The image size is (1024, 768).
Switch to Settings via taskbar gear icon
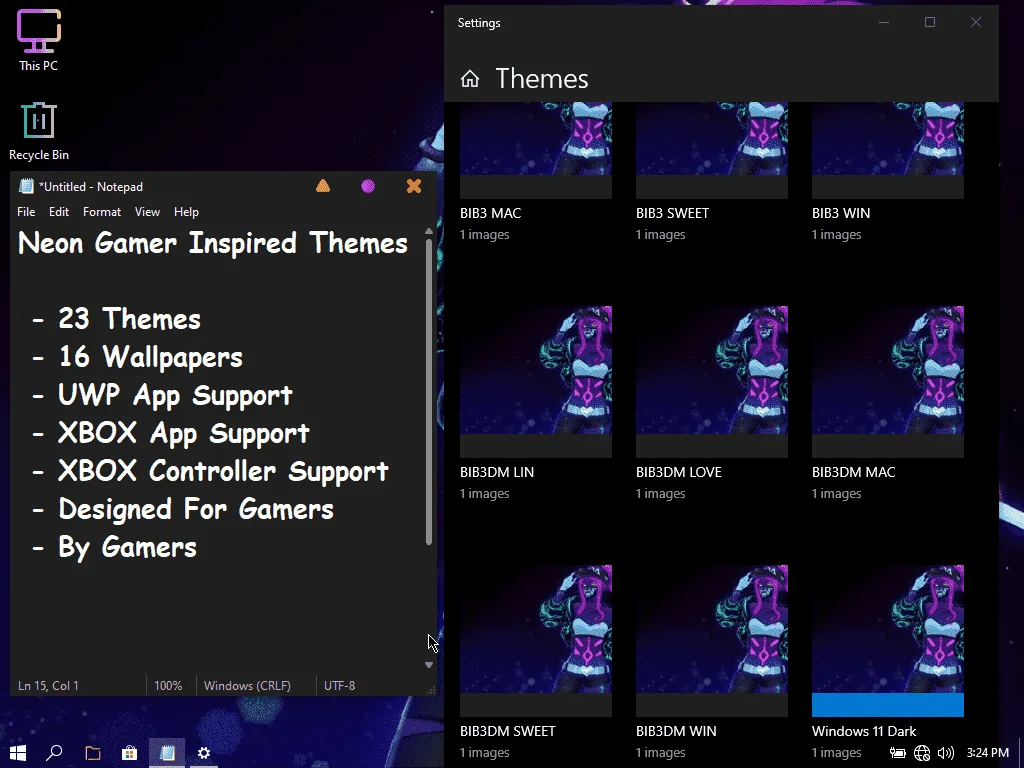point(204,753)
